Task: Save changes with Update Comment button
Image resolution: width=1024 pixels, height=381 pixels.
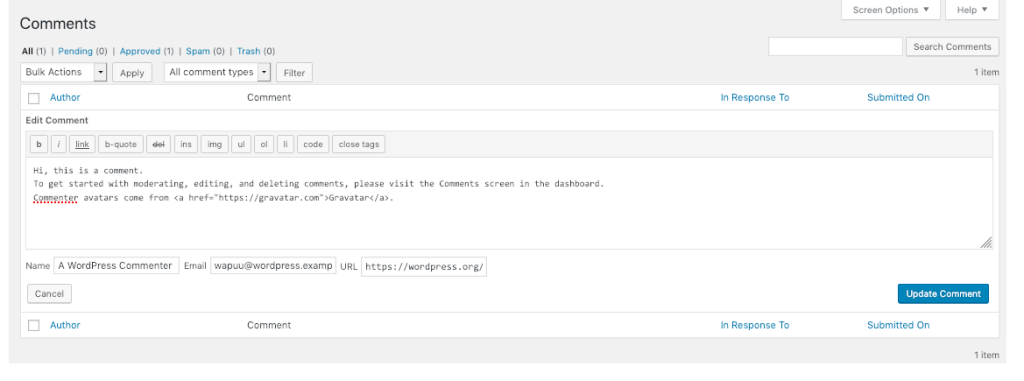Action: [943, 293]
